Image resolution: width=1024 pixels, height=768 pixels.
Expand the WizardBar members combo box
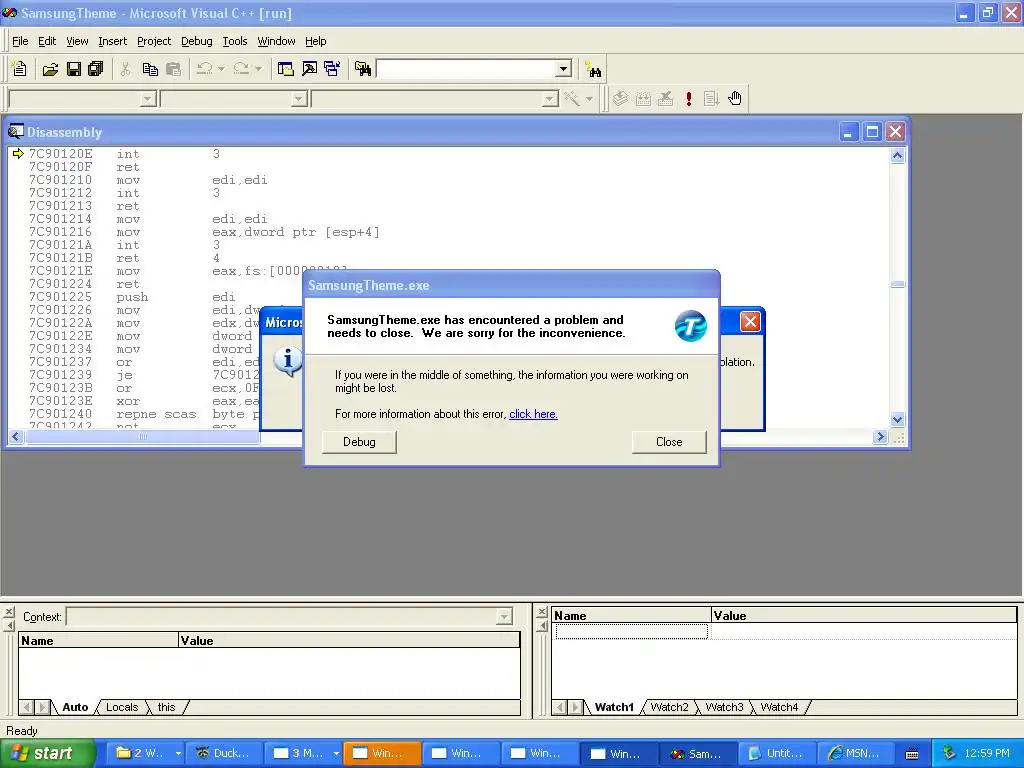pos(550,99)
